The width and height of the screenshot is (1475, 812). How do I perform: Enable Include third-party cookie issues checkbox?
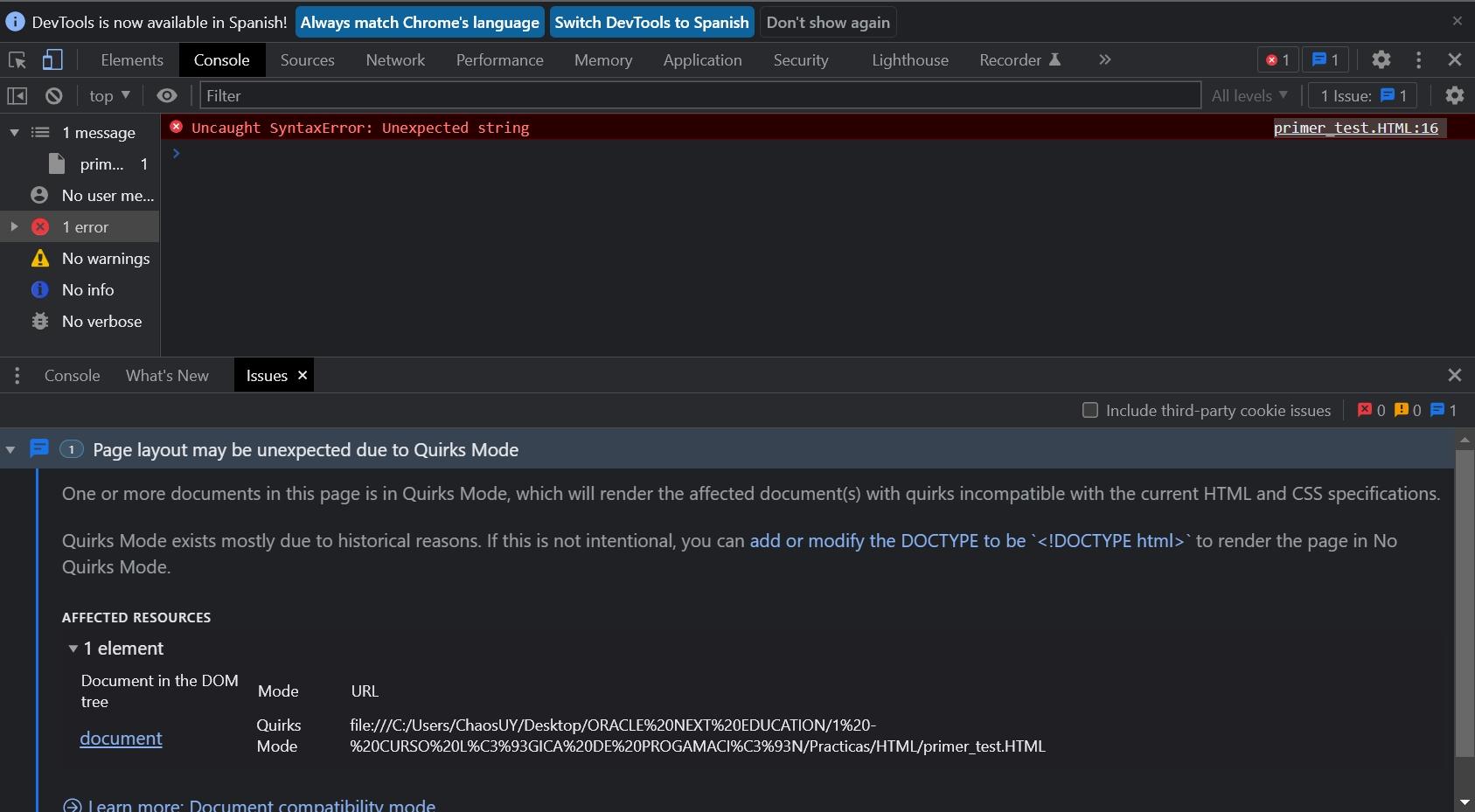[x=1089, y=410]
